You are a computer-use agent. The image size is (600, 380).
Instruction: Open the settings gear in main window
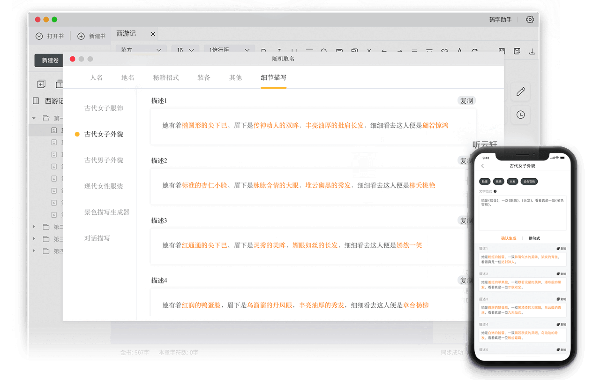pyautogui.click(x=530, y=20)
